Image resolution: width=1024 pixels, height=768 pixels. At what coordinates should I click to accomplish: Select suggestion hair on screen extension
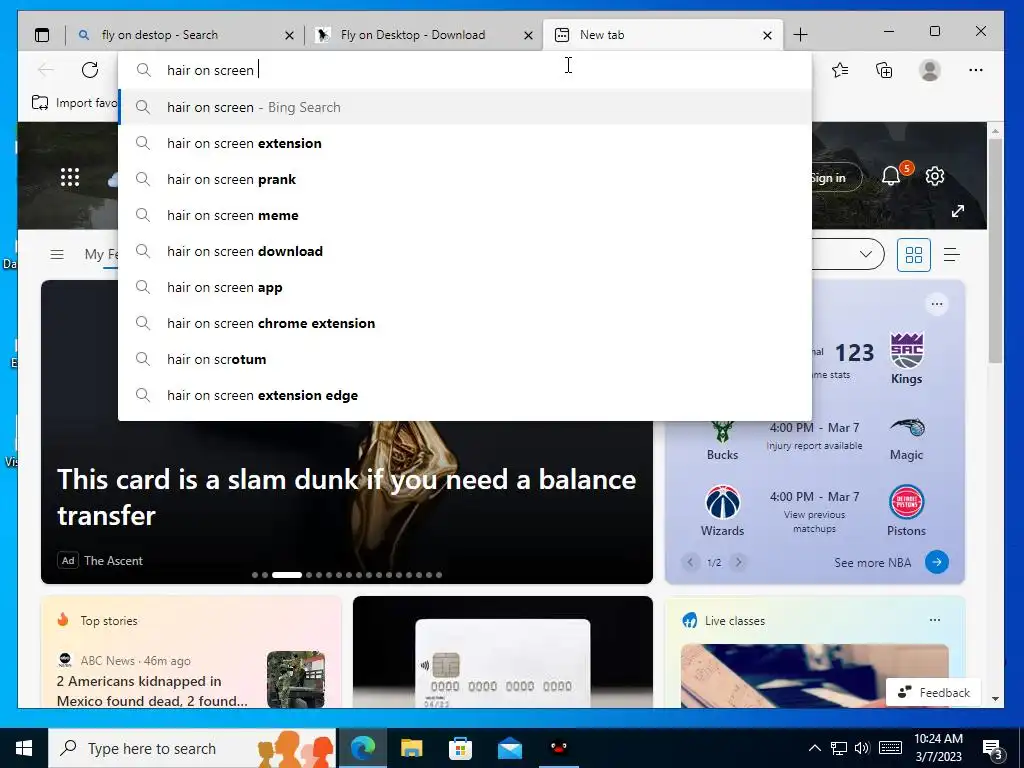465,143
